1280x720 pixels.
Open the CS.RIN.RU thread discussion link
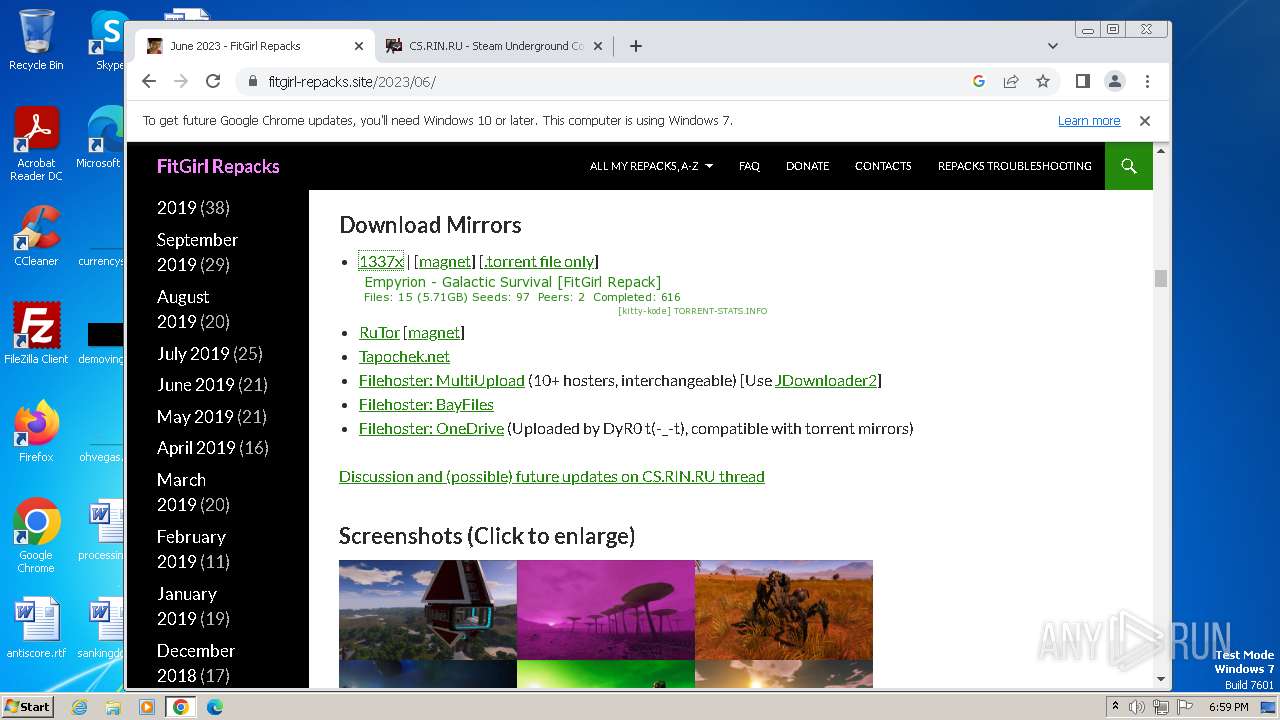[552, 476]
